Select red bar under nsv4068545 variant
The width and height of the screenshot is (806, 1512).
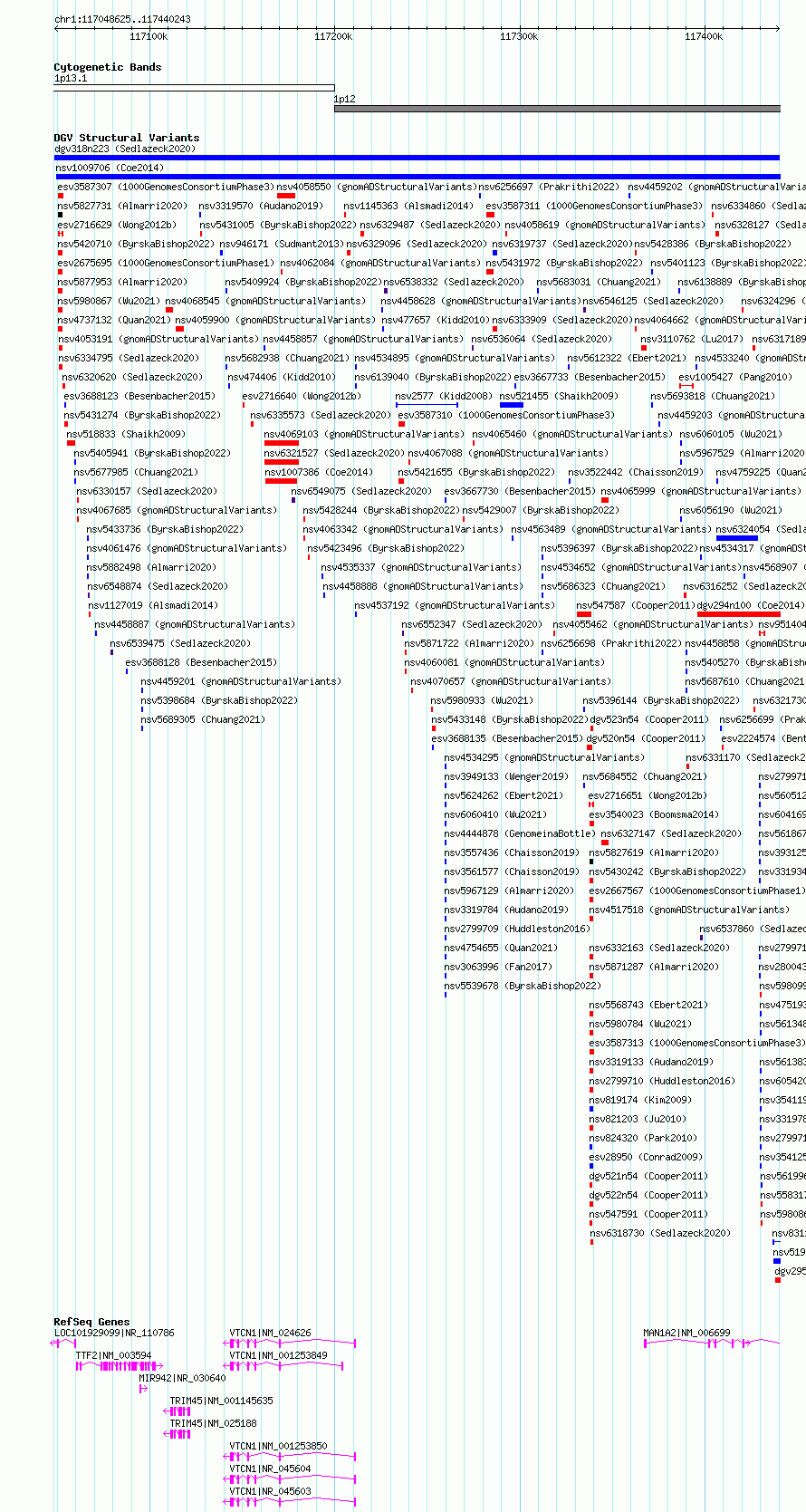pos(169,310)
